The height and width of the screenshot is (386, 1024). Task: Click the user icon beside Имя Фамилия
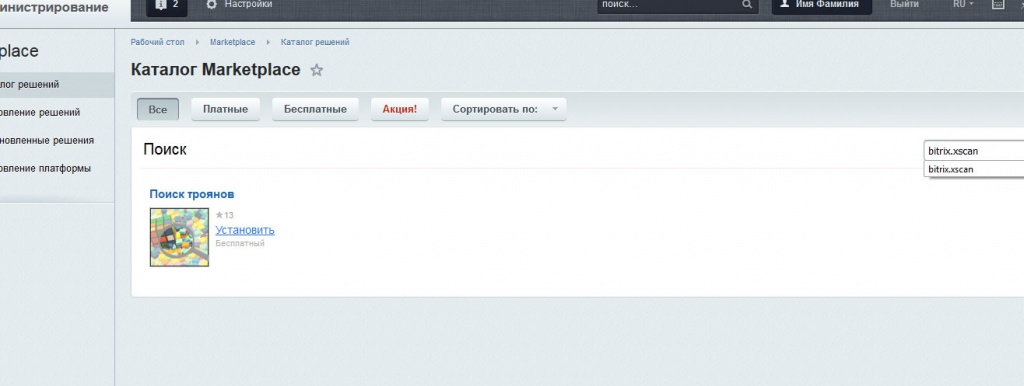785,4
